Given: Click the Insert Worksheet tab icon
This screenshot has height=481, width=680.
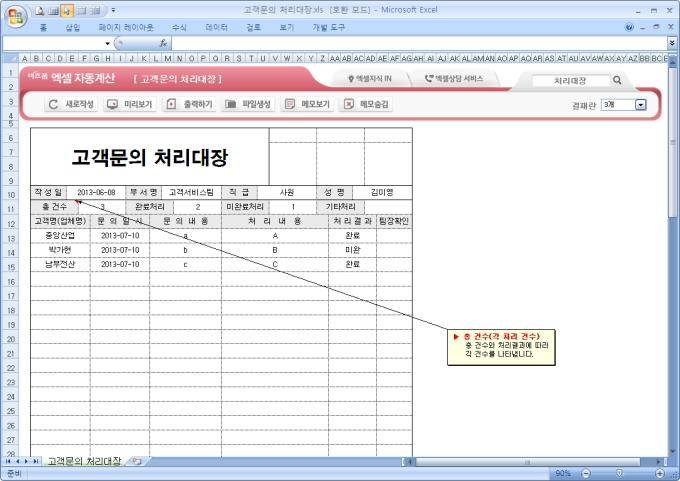Looking at the screenshot, I should click(137, 461).
